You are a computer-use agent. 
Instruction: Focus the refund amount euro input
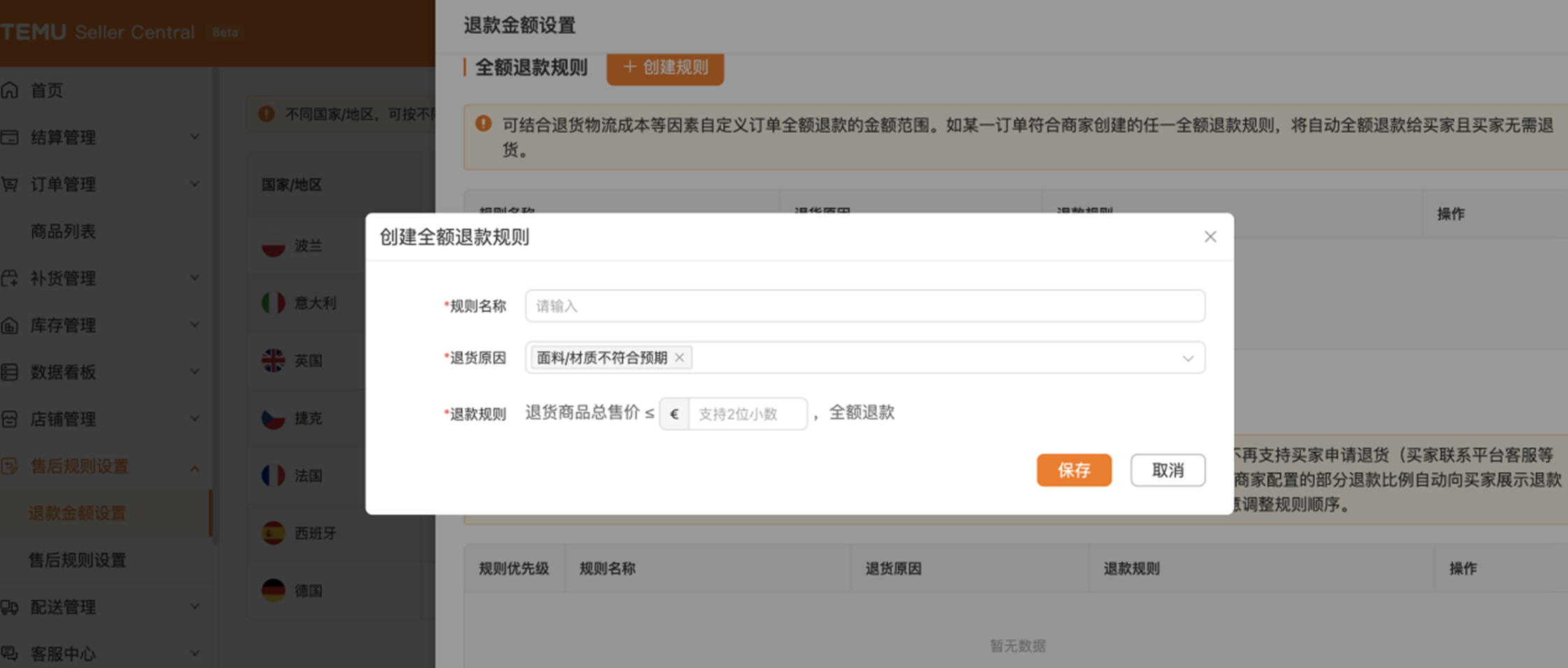tap(747, 414)
